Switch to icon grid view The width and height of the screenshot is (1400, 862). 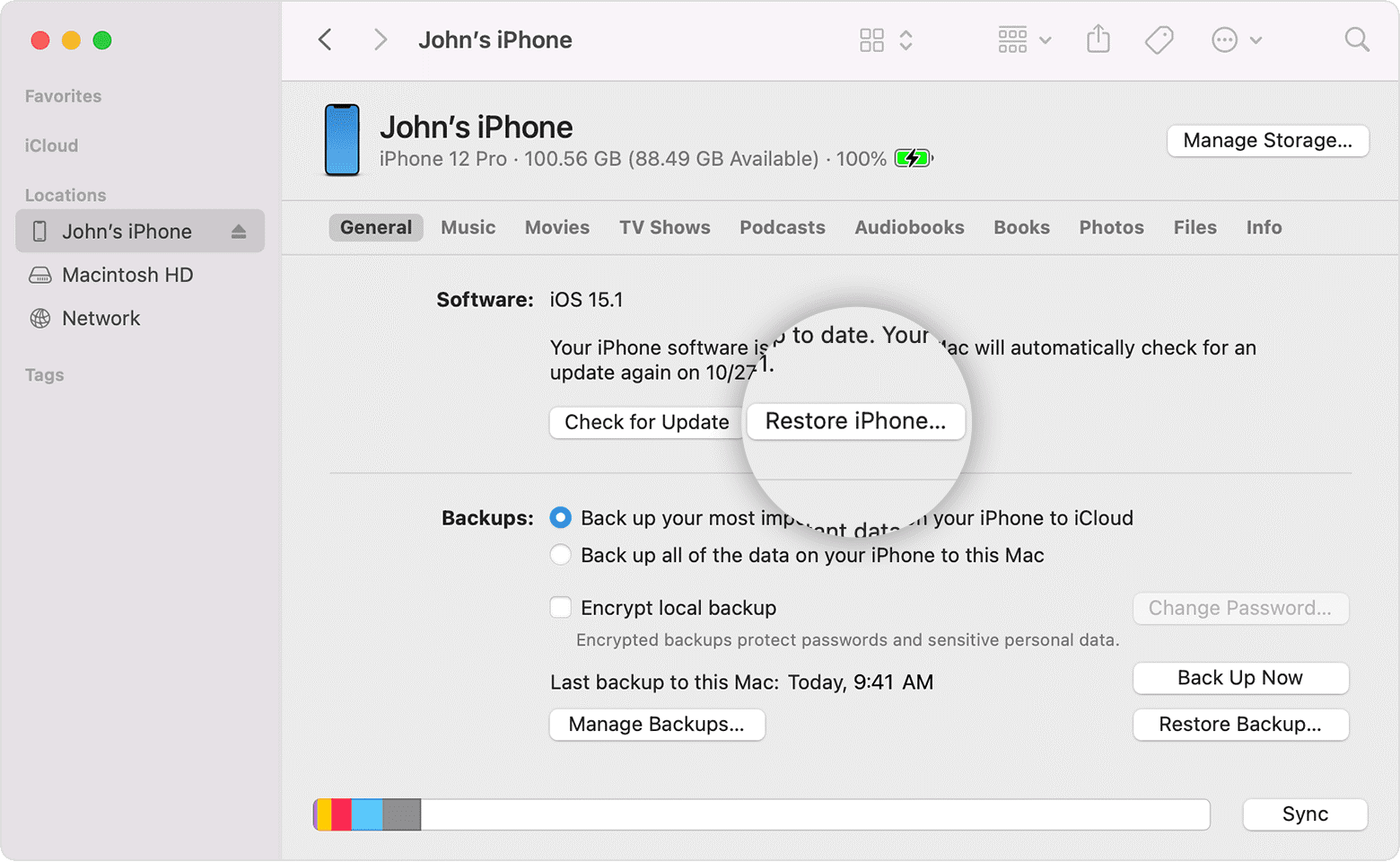coord(871,40)
